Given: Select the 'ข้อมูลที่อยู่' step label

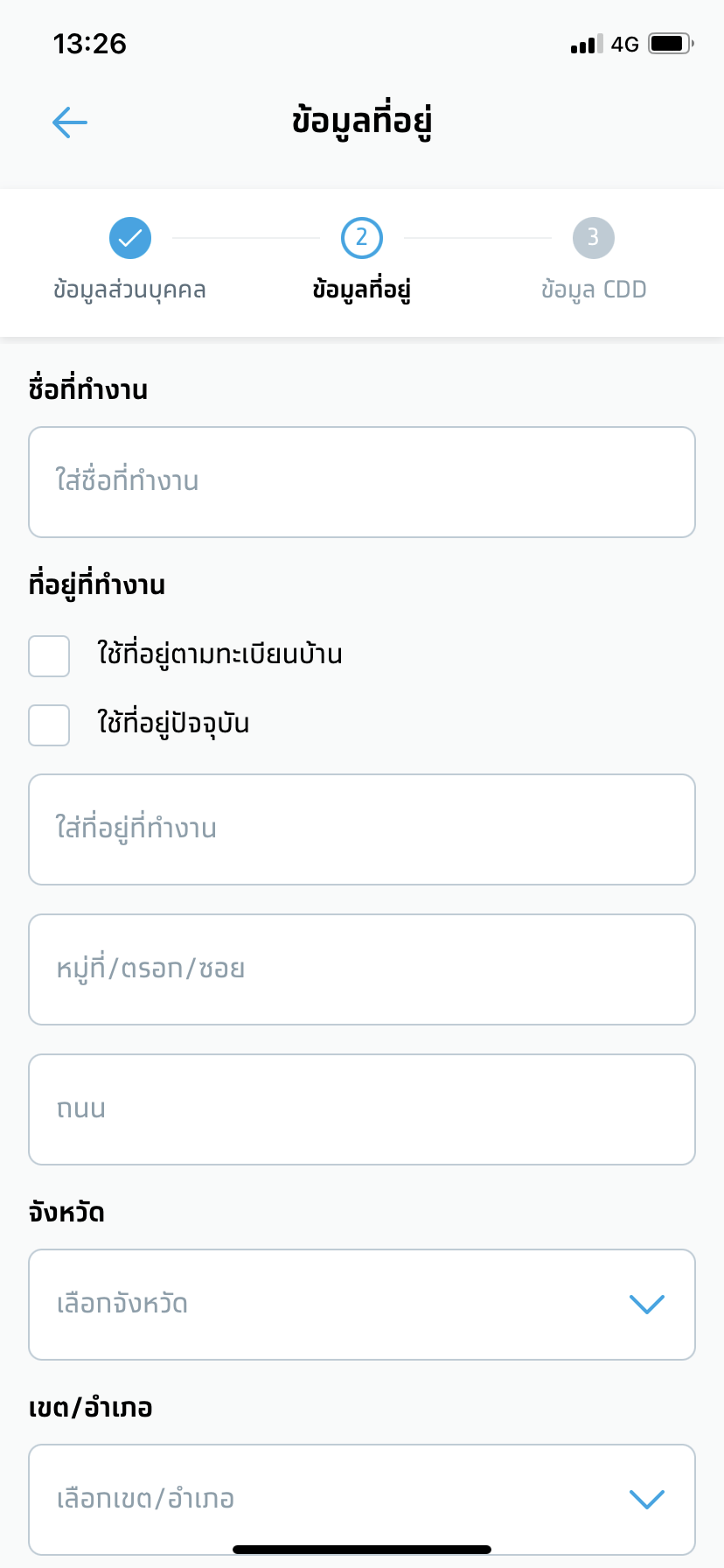Looking at the screenshot, I should (362, 290).
